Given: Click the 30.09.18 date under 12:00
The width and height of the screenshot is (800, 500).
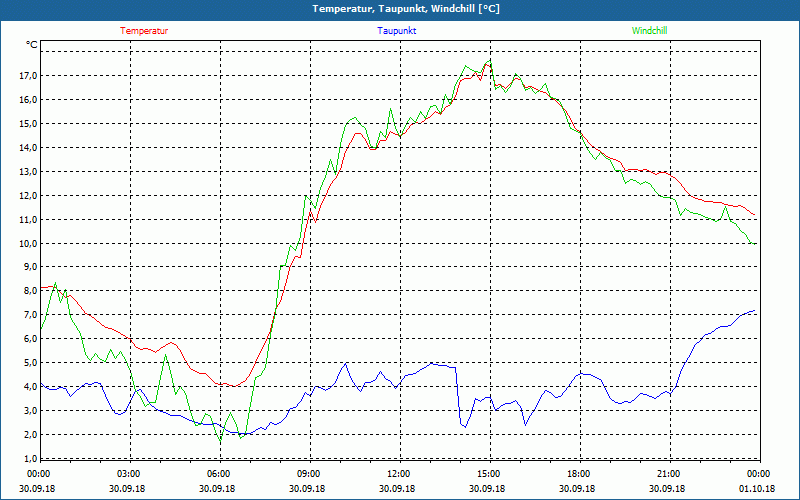Looking at the screenshot, I should 397,488.
